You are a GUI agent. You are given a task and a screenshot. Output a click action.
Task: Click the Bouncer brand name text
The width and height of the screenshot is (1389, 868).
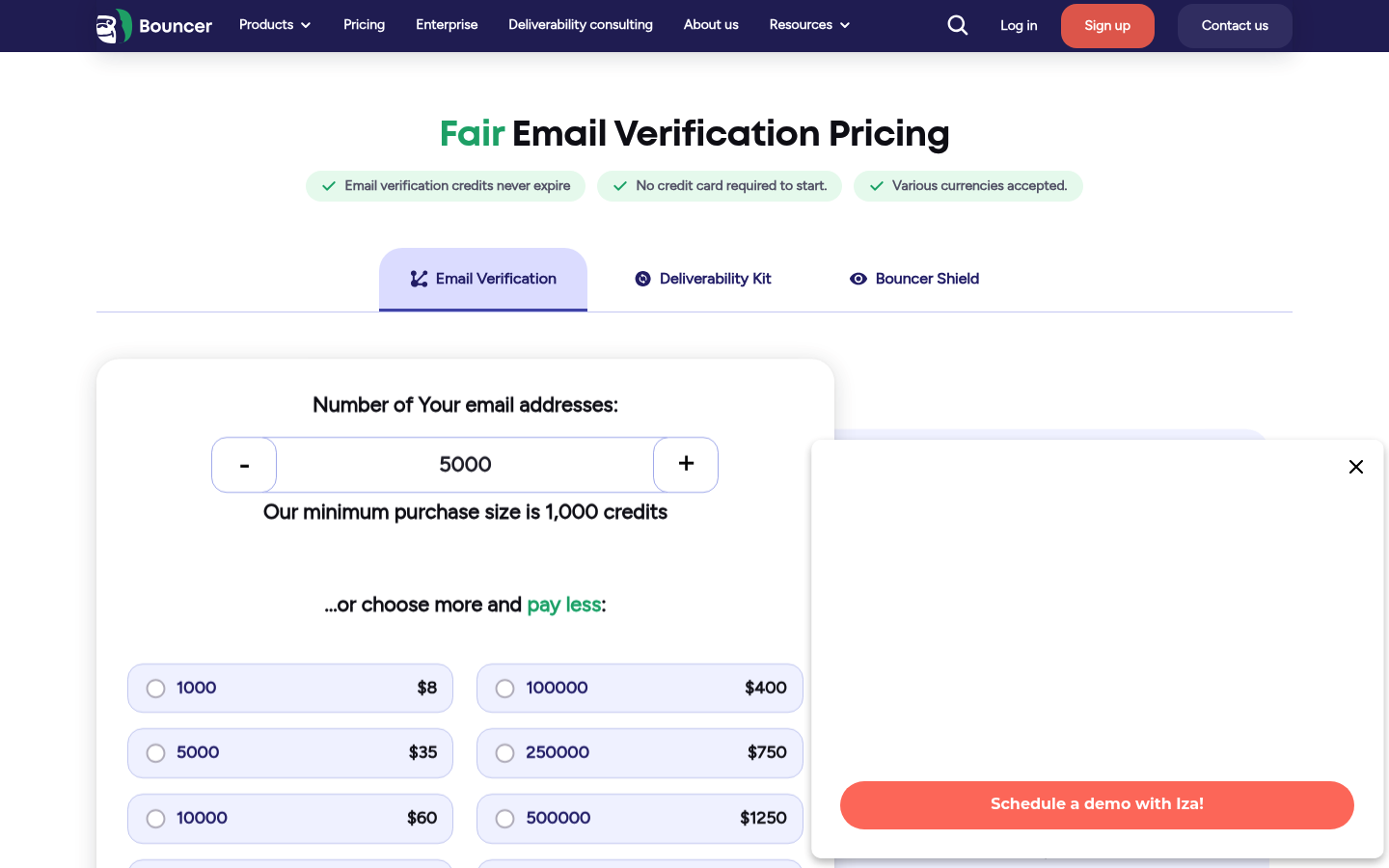(176, 26)
